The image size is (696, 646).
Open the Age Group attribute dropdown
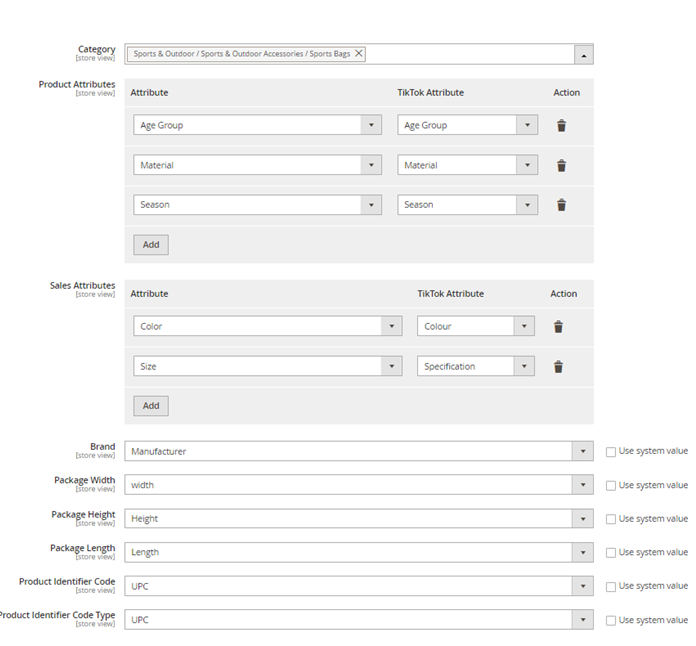coord(257,126)
